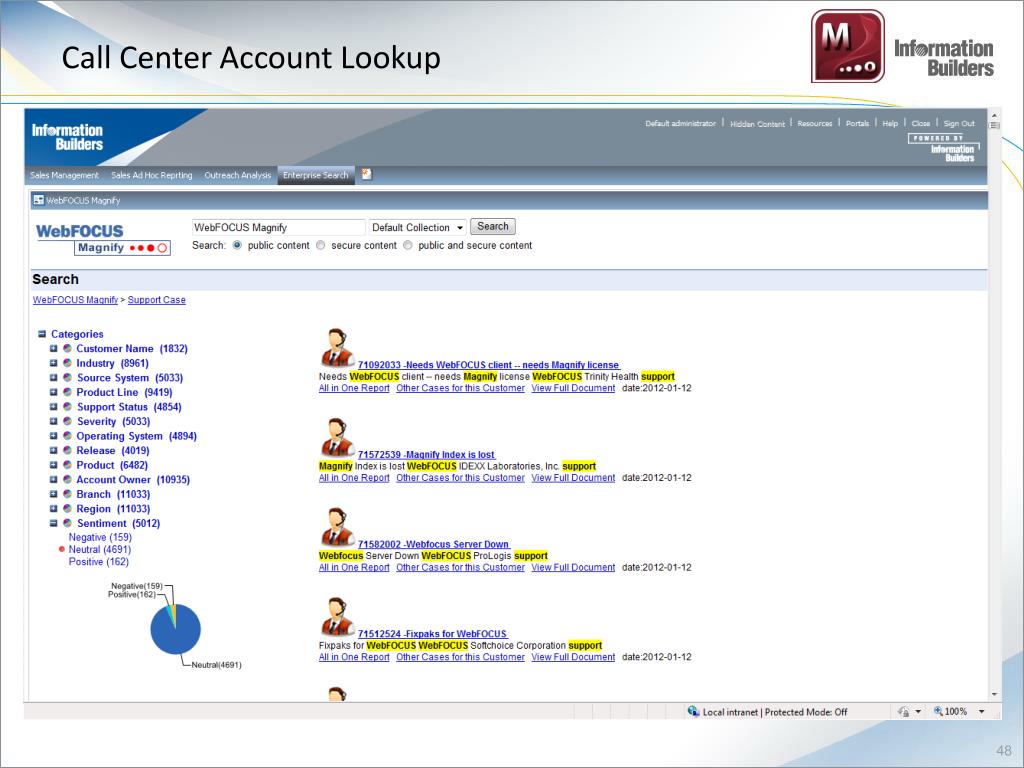Viewport: 1024px width, 768px height.
Task: Open the Hidden Content link
Action: pyautogui.click(x=758, y=123)
